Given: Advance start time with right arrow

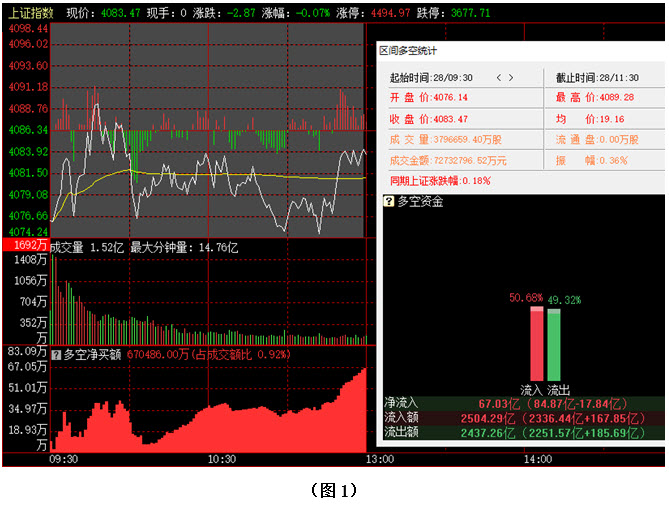Looking at the screenshot, I should click(x=512, y=78).
